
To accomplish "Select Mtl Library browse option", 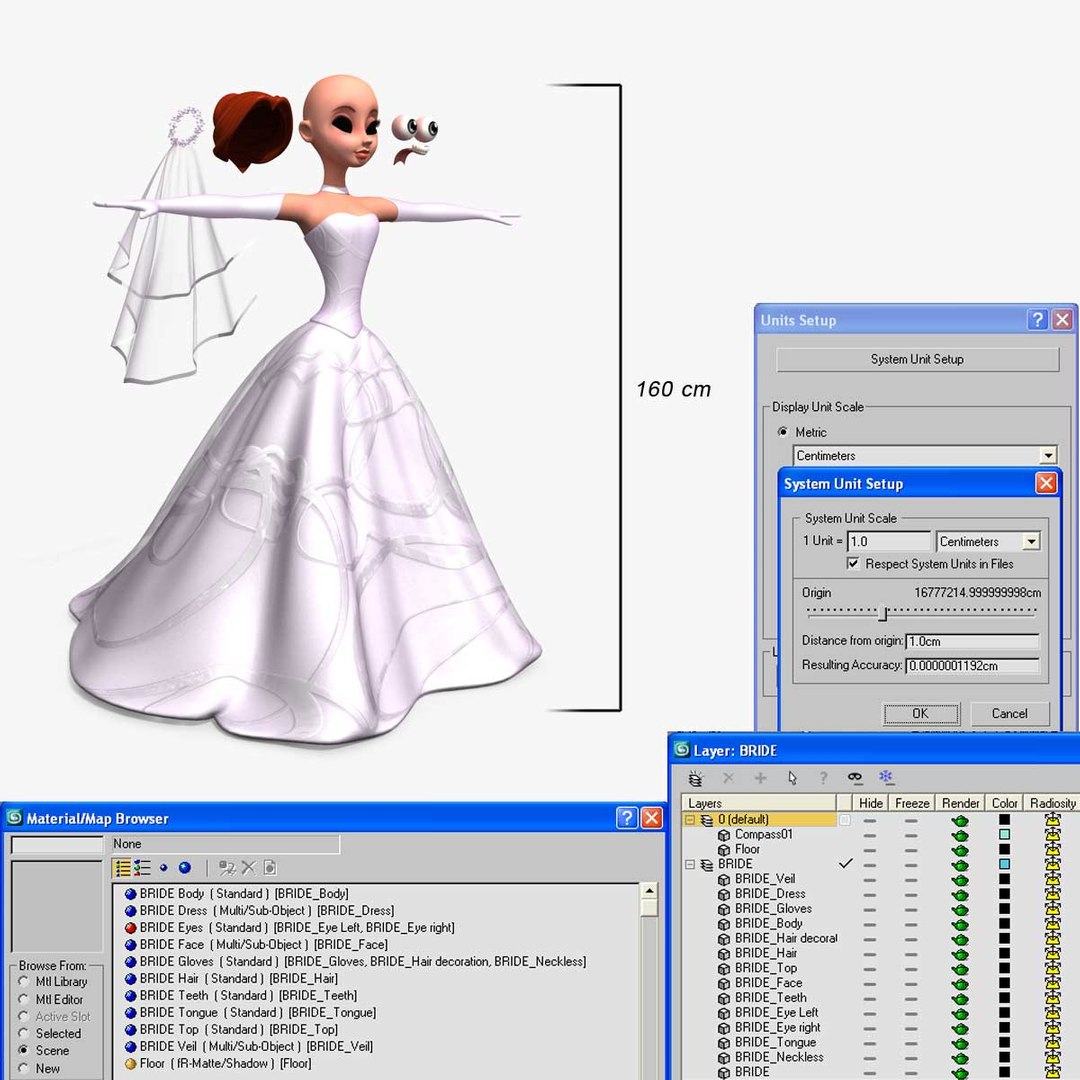I will (x=25, y=982).
